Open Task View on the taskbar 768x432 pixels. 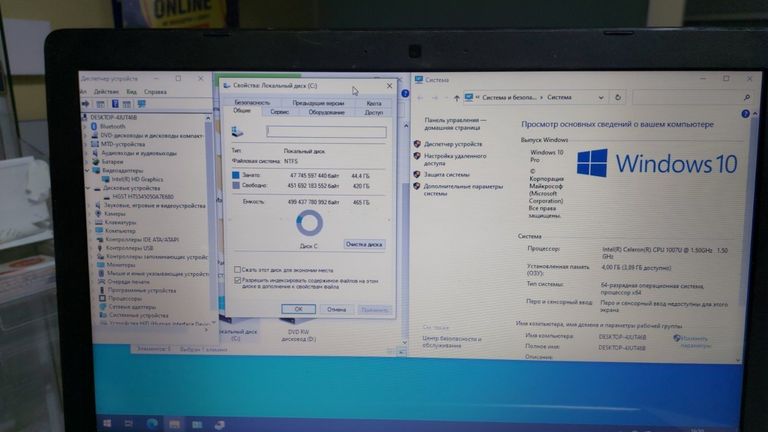tap(129, 423)
